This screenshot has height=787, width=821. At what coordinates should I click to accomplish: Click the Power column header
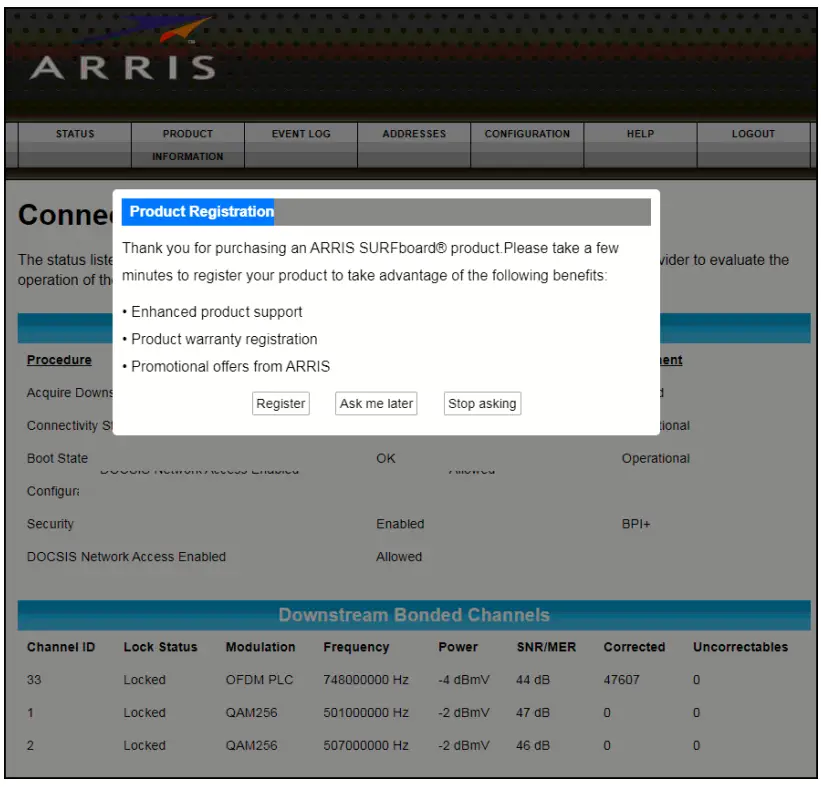click(x=458, y=647)
